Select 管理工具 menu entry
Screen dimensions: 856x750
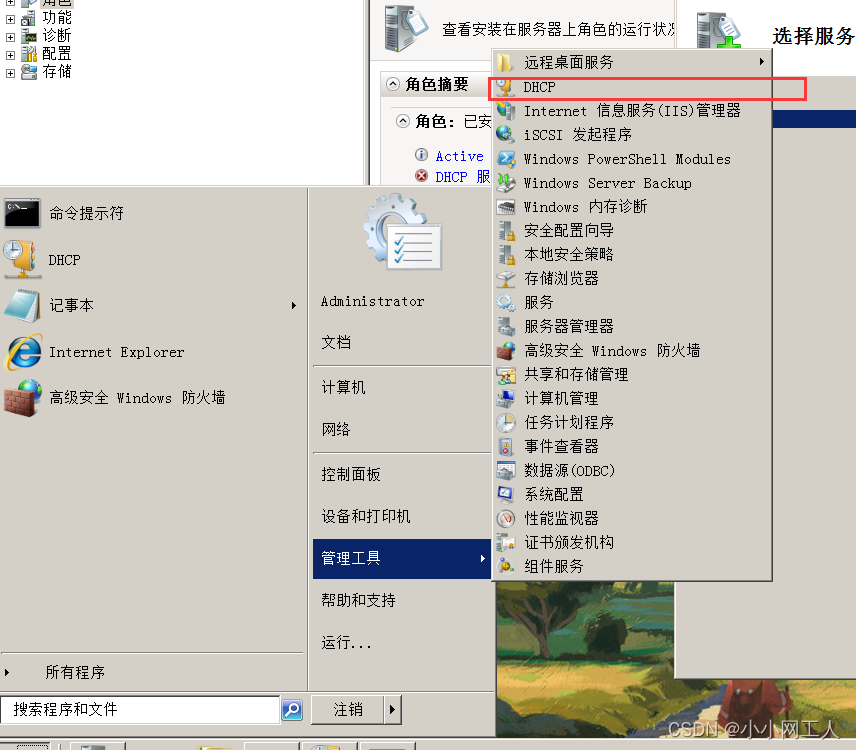402,558
